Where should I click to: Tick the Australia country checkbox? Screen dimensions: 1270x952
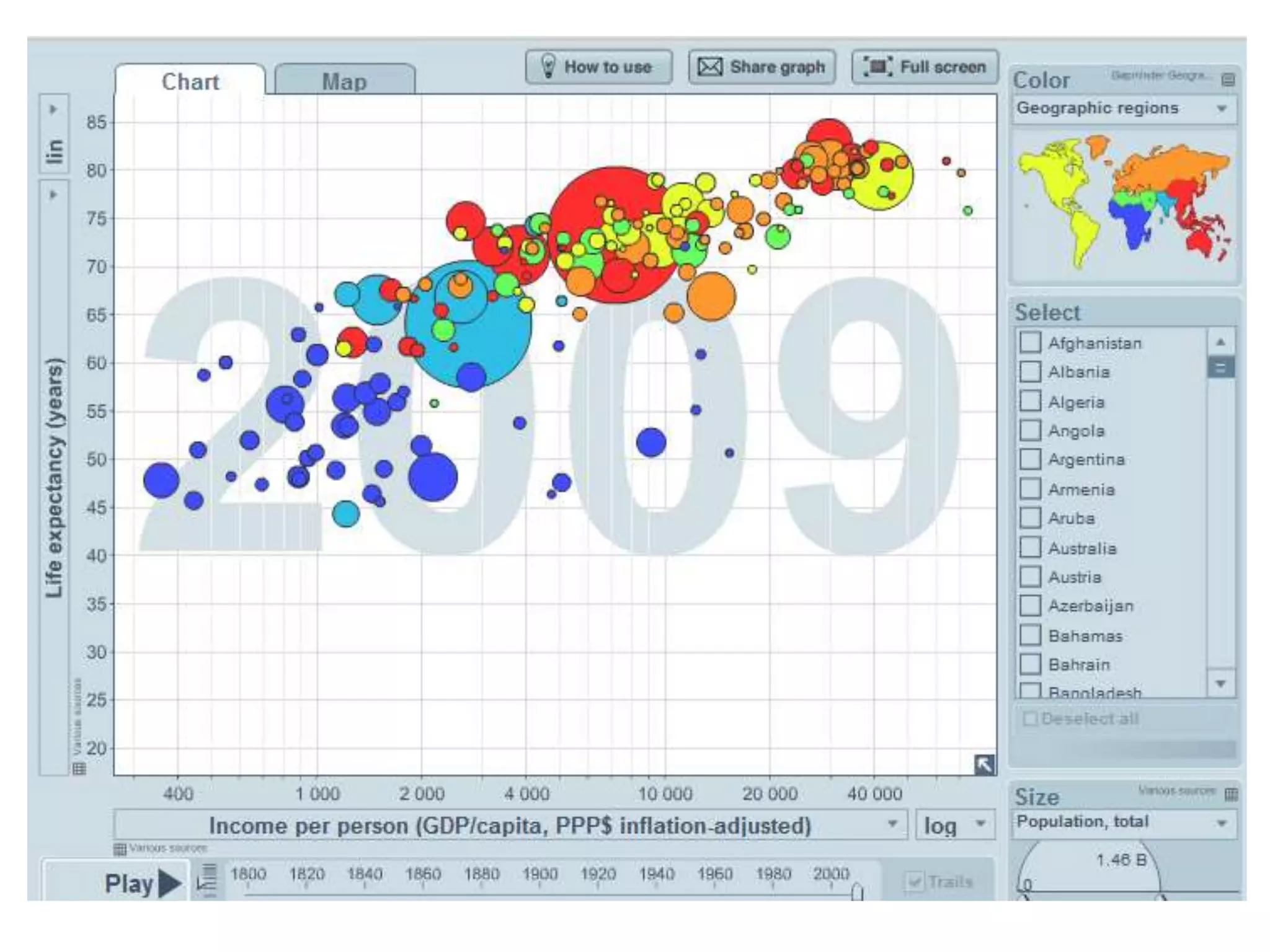1030,548
